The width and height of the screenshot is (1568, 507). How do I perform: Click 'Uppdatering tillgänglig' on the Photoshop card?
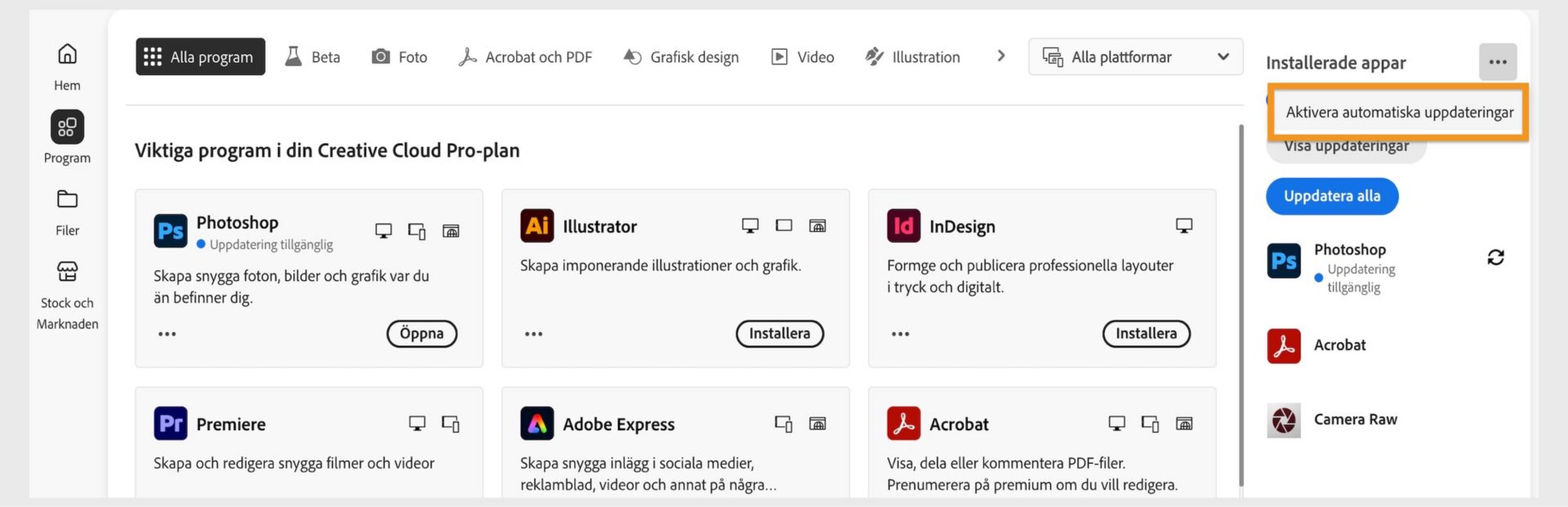click(270, 244)
